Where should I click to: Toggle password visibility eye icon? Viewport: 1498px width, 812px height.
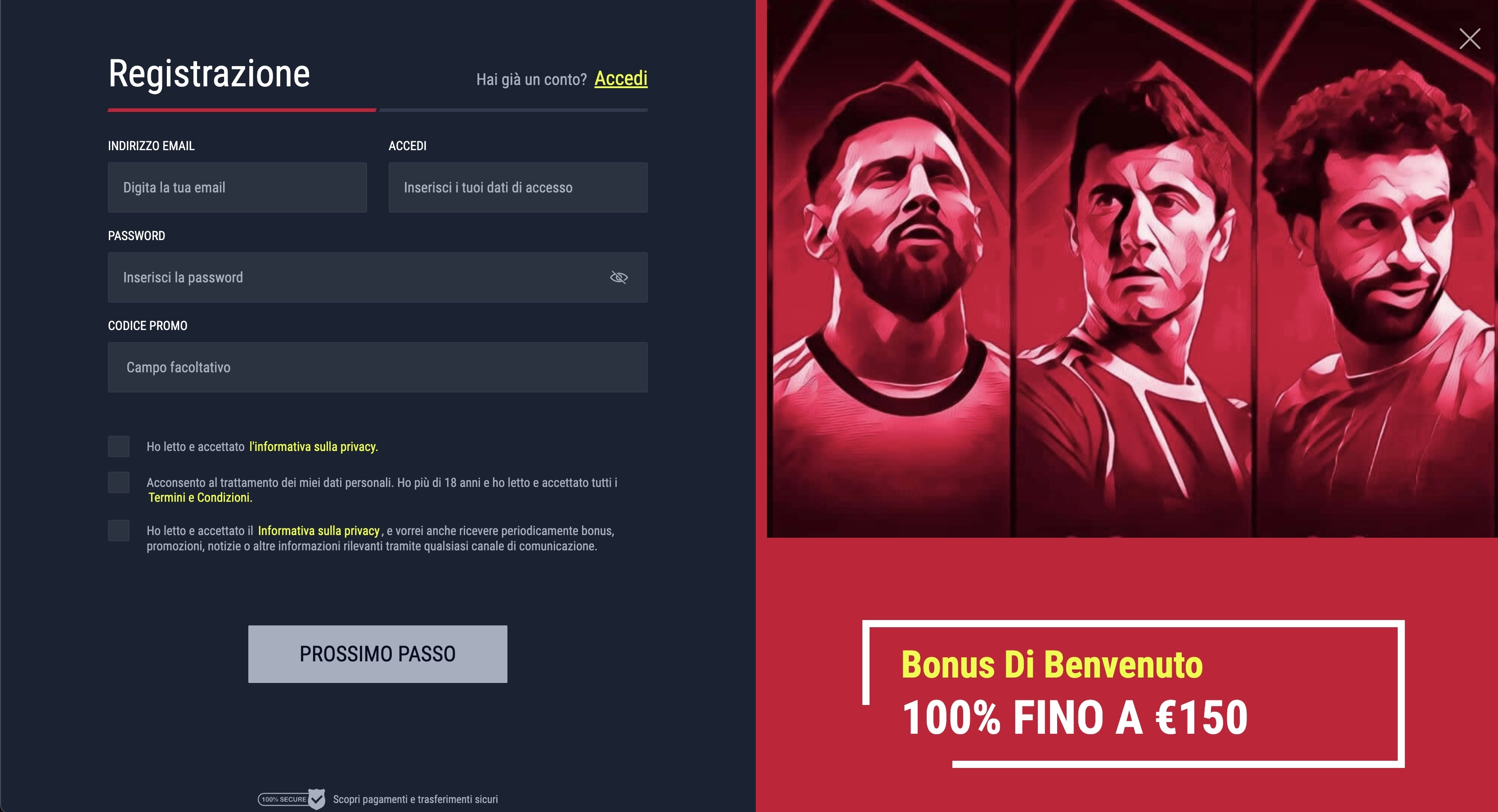tap(619, 277)
